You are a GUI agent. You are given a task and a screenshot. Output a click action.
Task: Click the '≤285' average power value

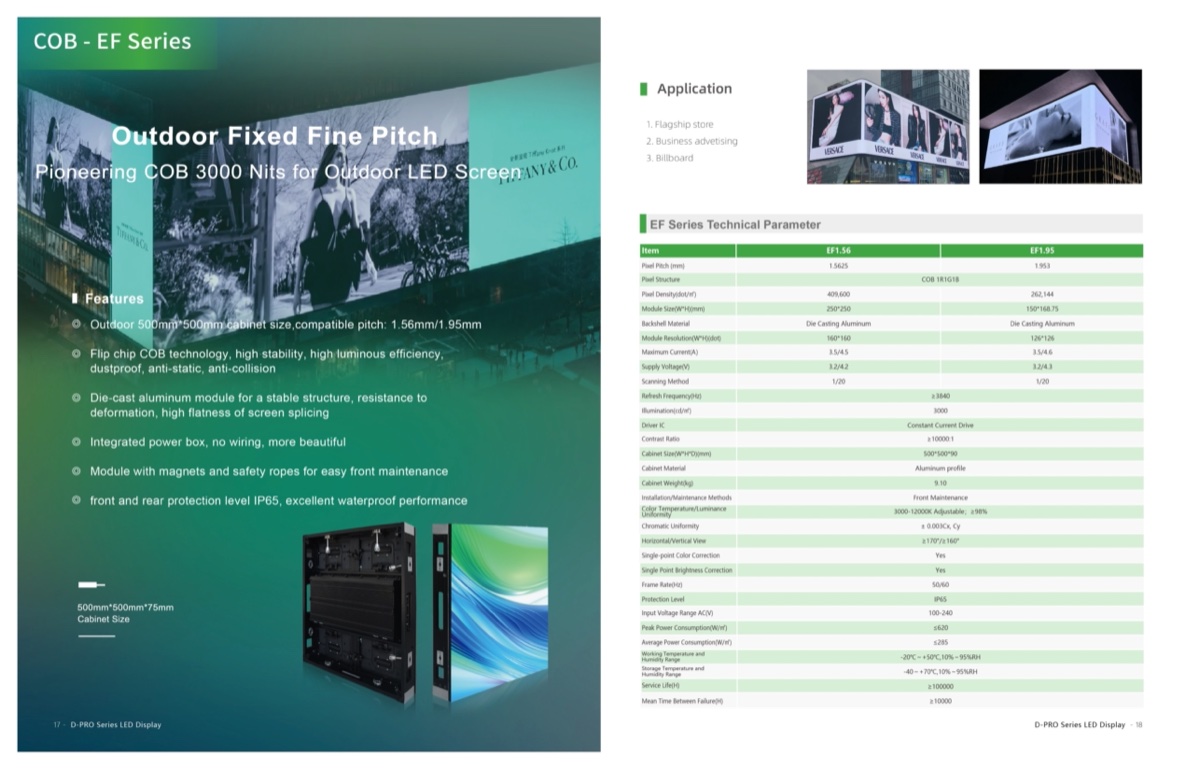click(x=940, y=642)
